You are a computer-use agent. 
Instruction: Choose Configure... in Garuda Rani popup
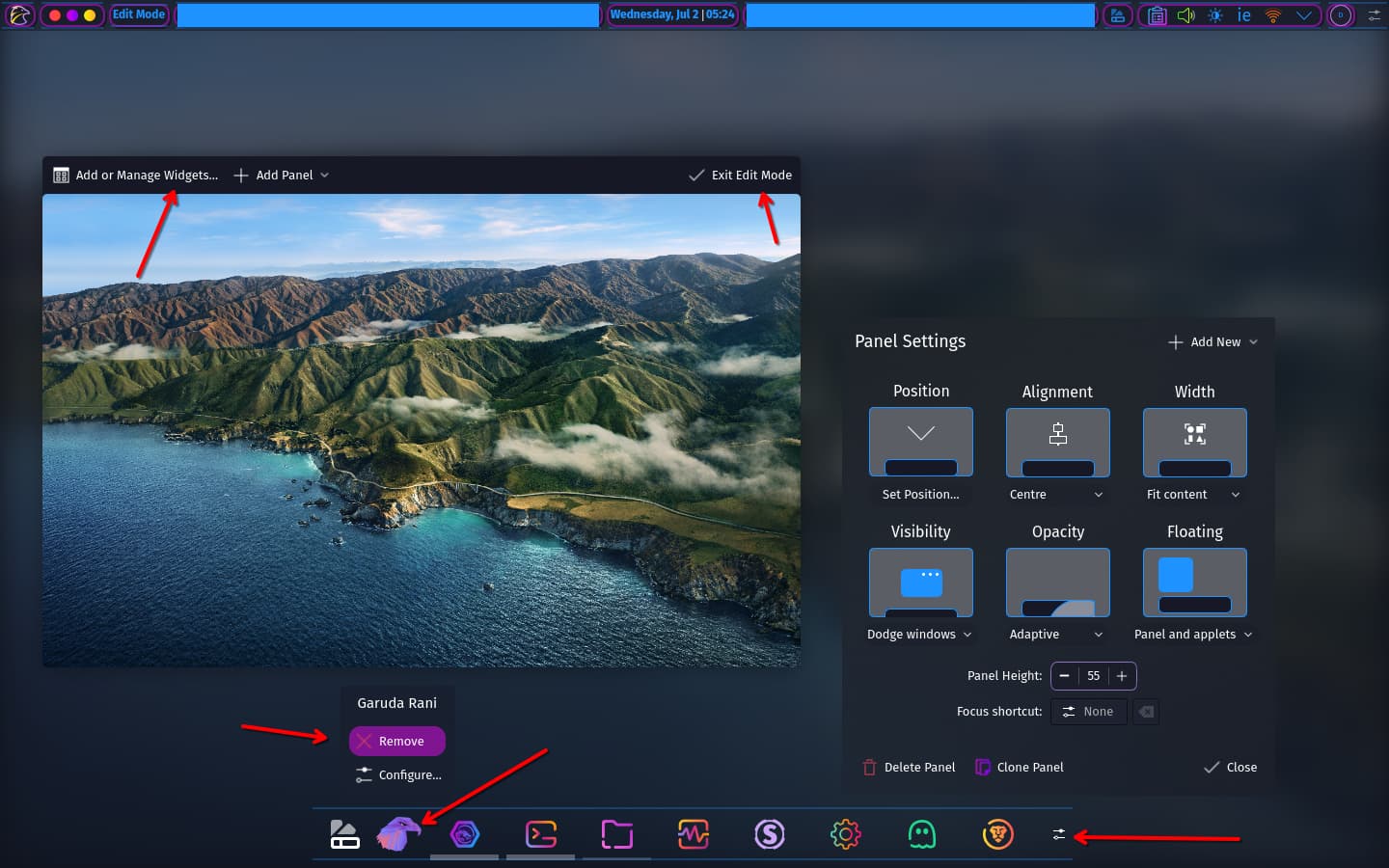pos(397,774)
